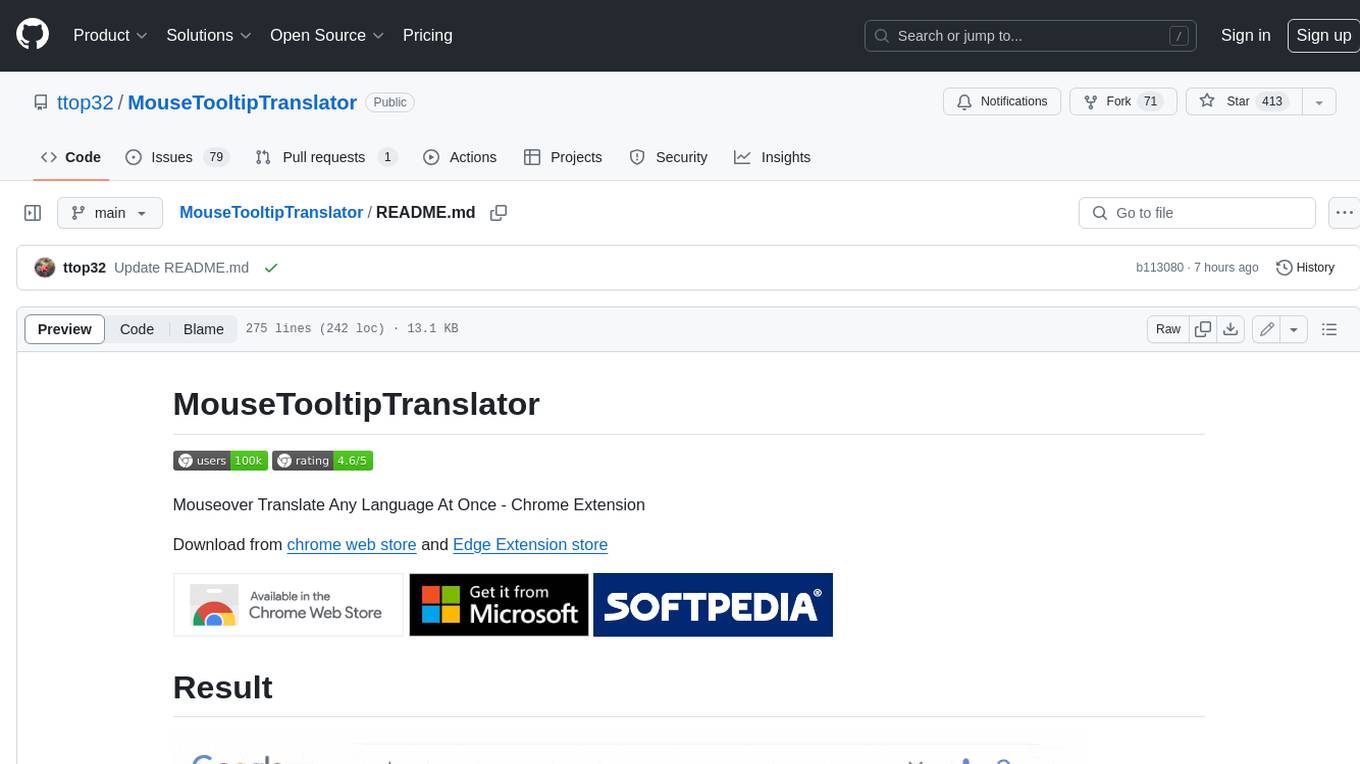Switch to the Issues tab
The image size is (1360, 764).
(176, 157)
